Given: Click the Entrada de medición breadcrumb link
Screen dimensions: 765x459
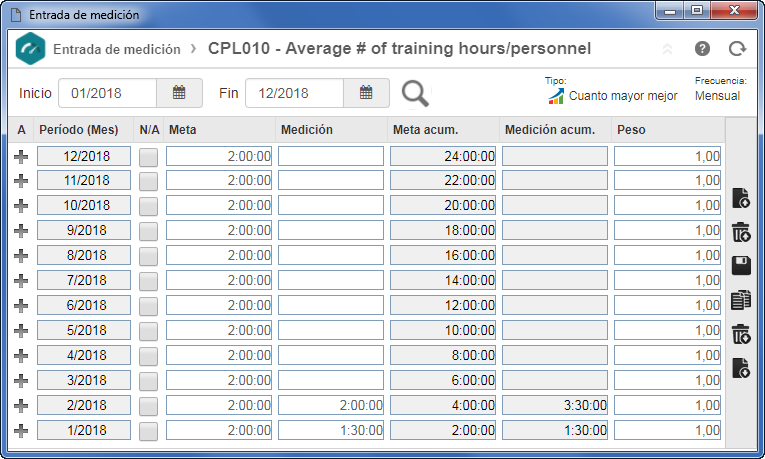Looking at the screenshot, I should (x=117, y=49).
